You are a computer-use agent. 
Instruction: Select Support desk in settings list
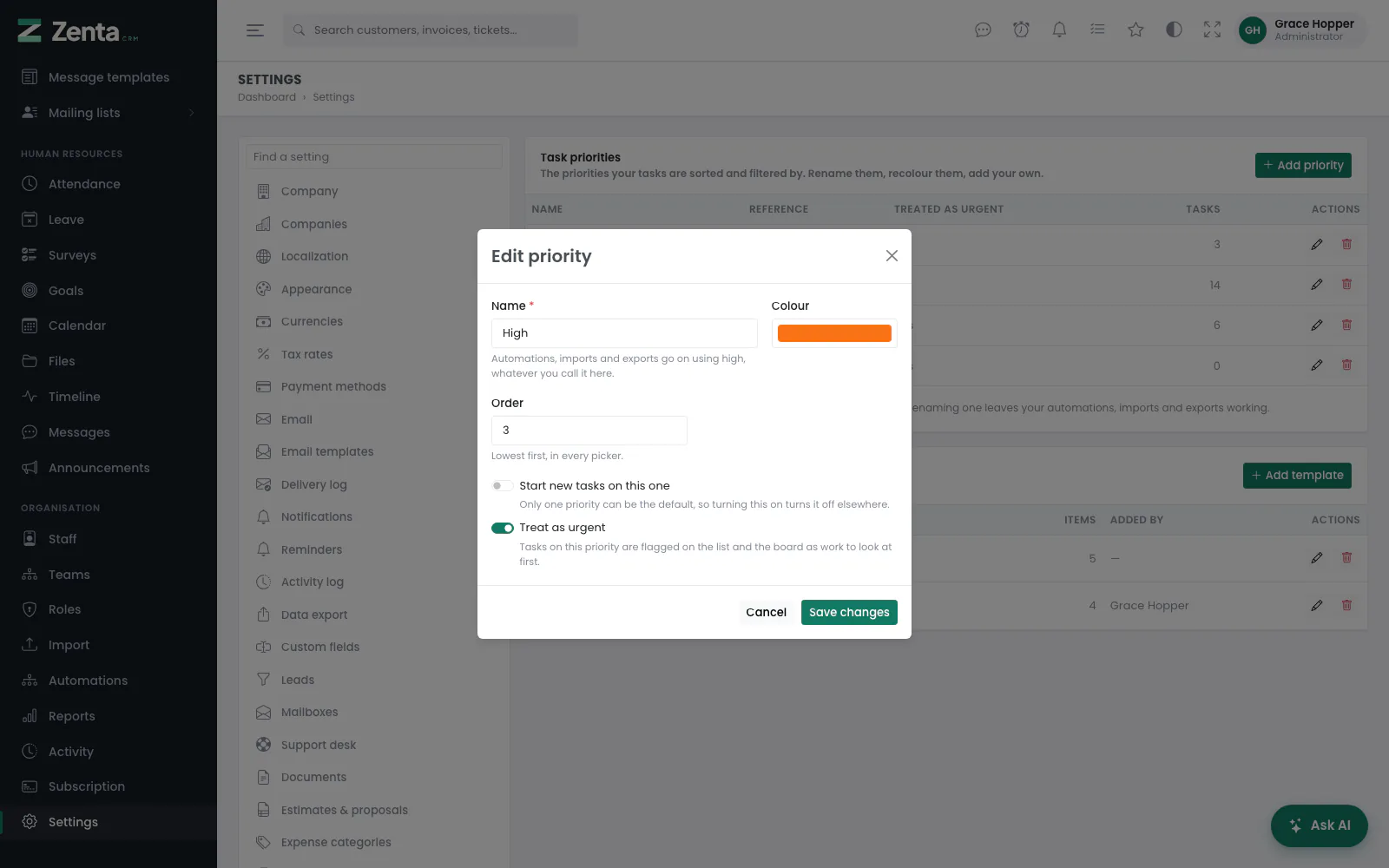pos(374,745)
